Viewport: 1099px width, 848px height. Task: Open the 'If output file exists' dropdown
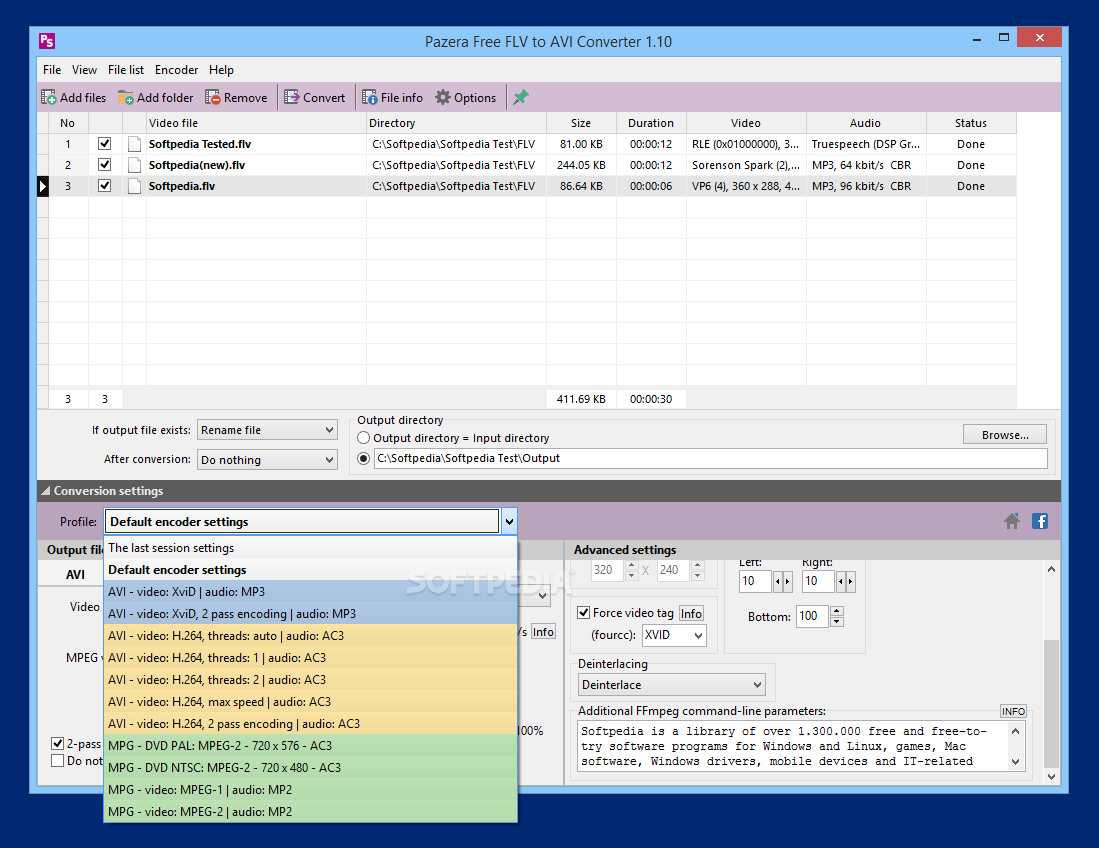[x=267, y=430]
